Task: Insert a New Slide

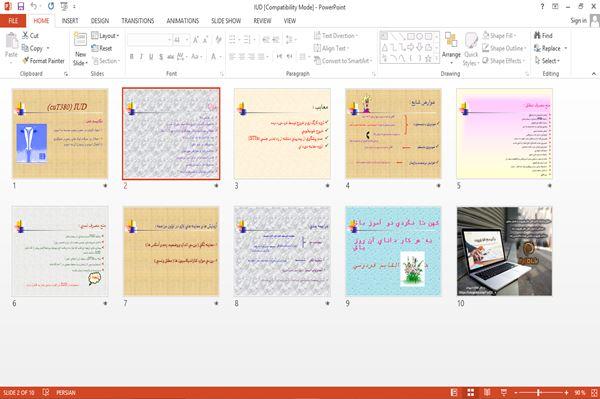Action: click(x=80, y=49)
